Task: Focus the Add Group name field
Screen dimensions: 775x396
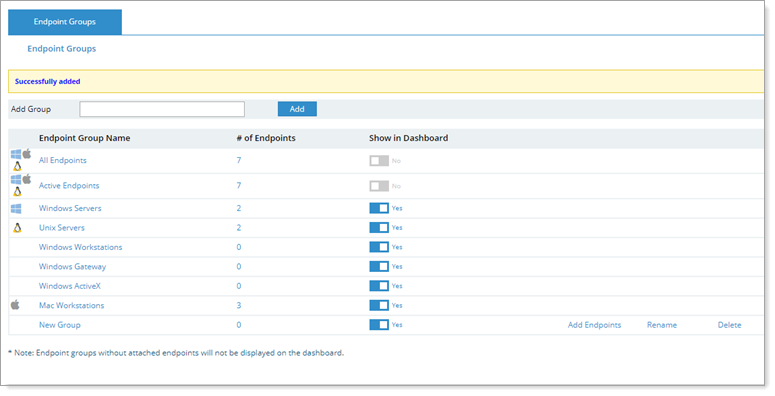Action: pos(162,109)
